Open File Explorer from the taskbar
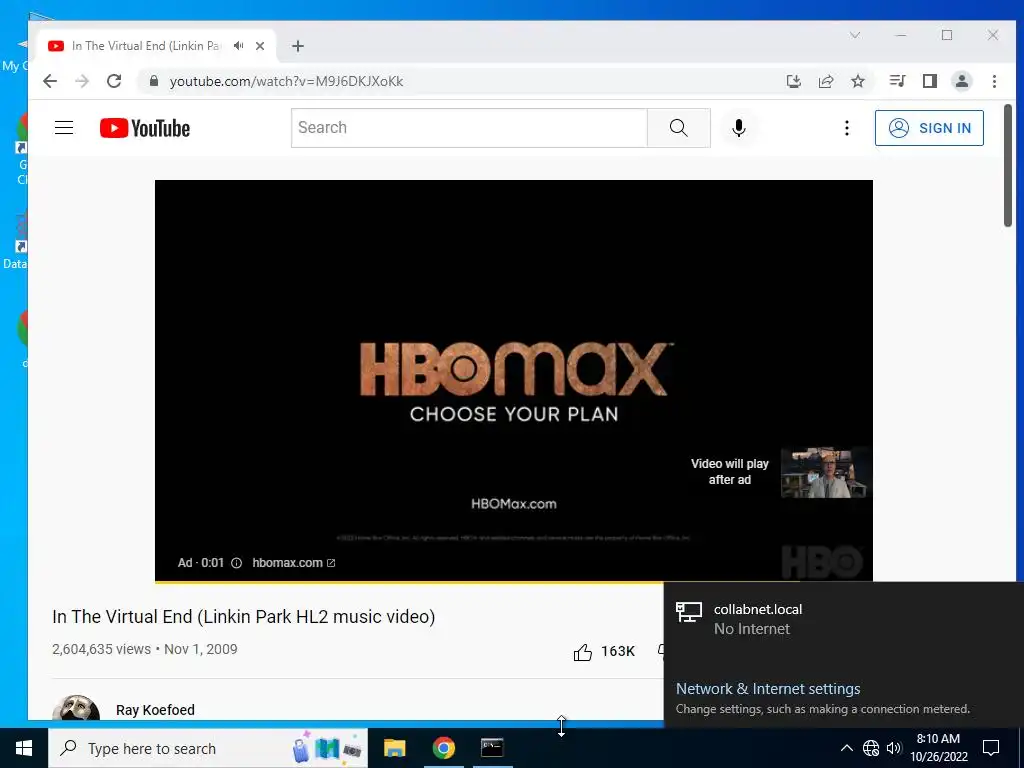The image size is (1024, 768). tap(394, 748)
